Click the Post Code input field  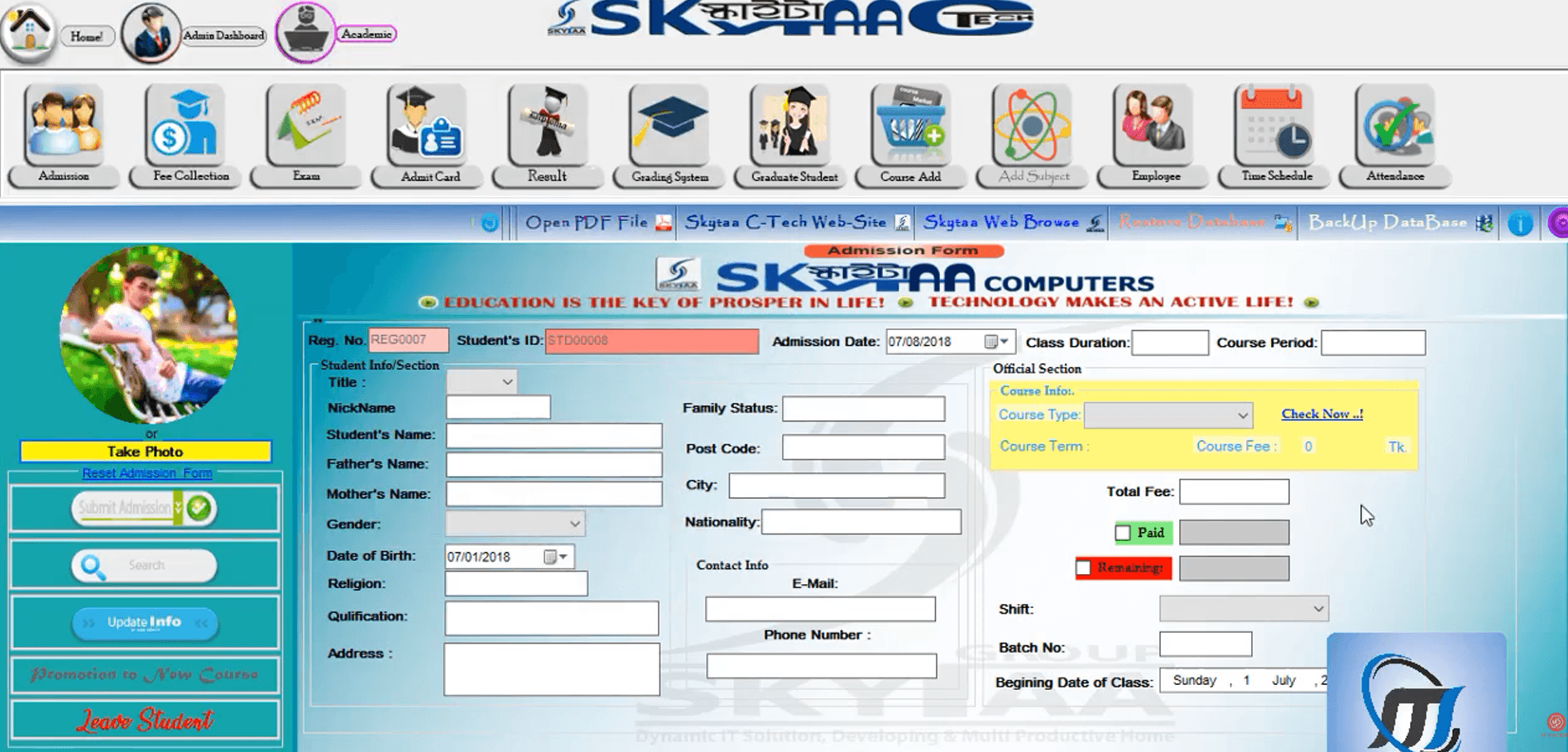(864, 448)
